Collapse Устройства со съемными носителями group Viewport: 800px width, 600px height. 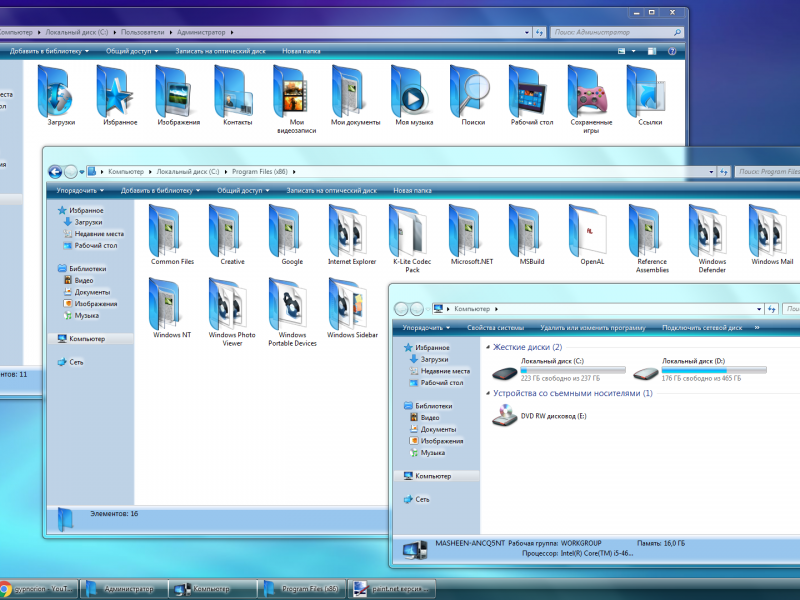pyautogui.click(x=488, y=394)
